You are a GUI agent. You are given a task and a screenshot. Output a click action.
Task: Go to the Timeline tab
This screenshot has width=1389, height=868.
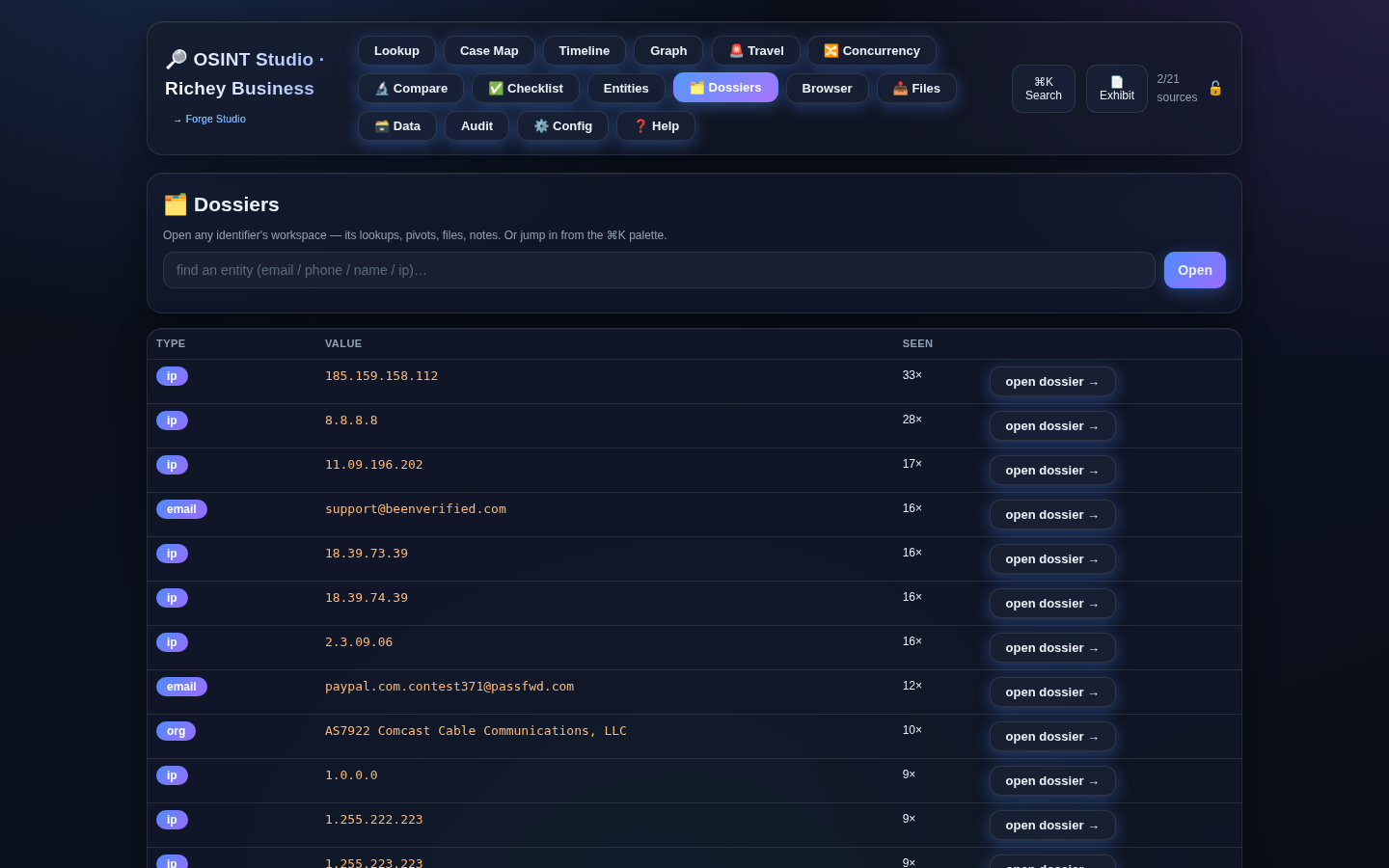pos(584,51)
